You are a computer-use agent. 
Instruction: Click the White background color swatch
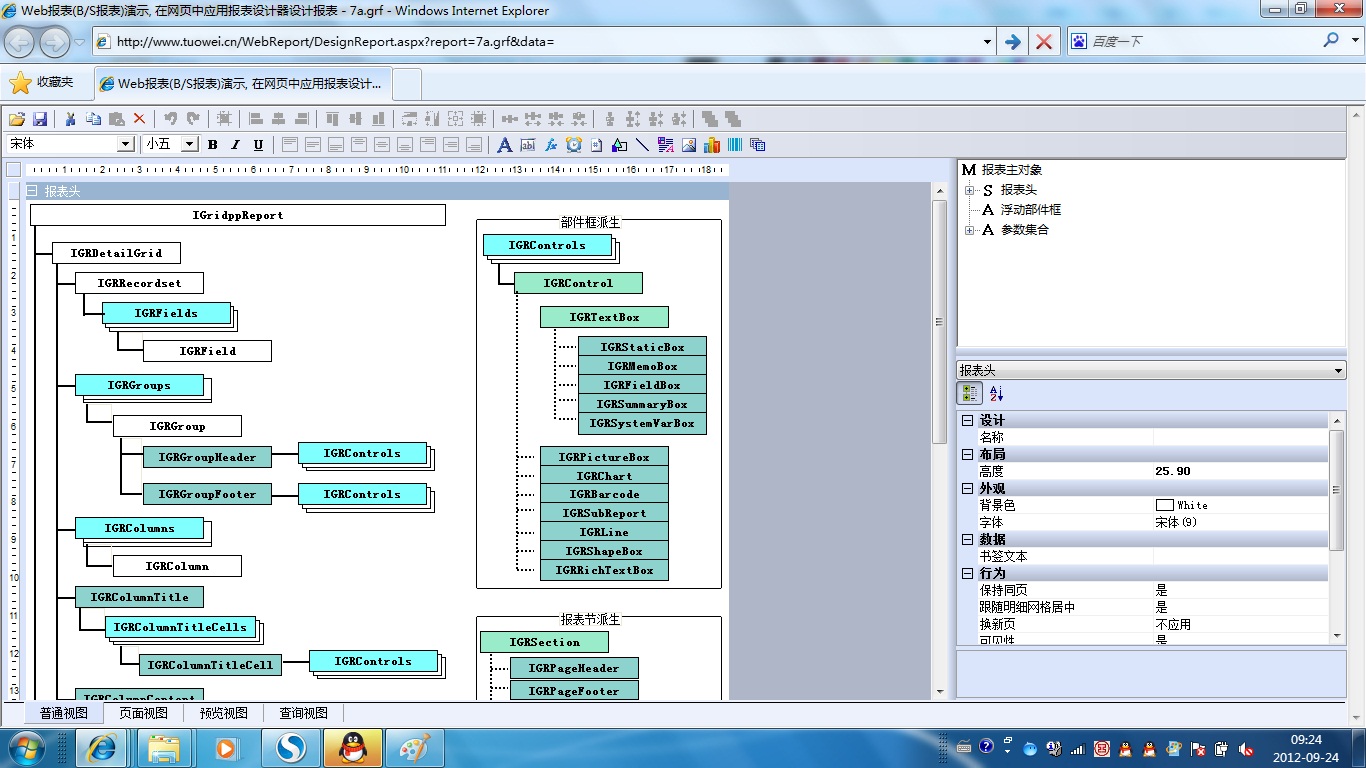pos(1164,505)
